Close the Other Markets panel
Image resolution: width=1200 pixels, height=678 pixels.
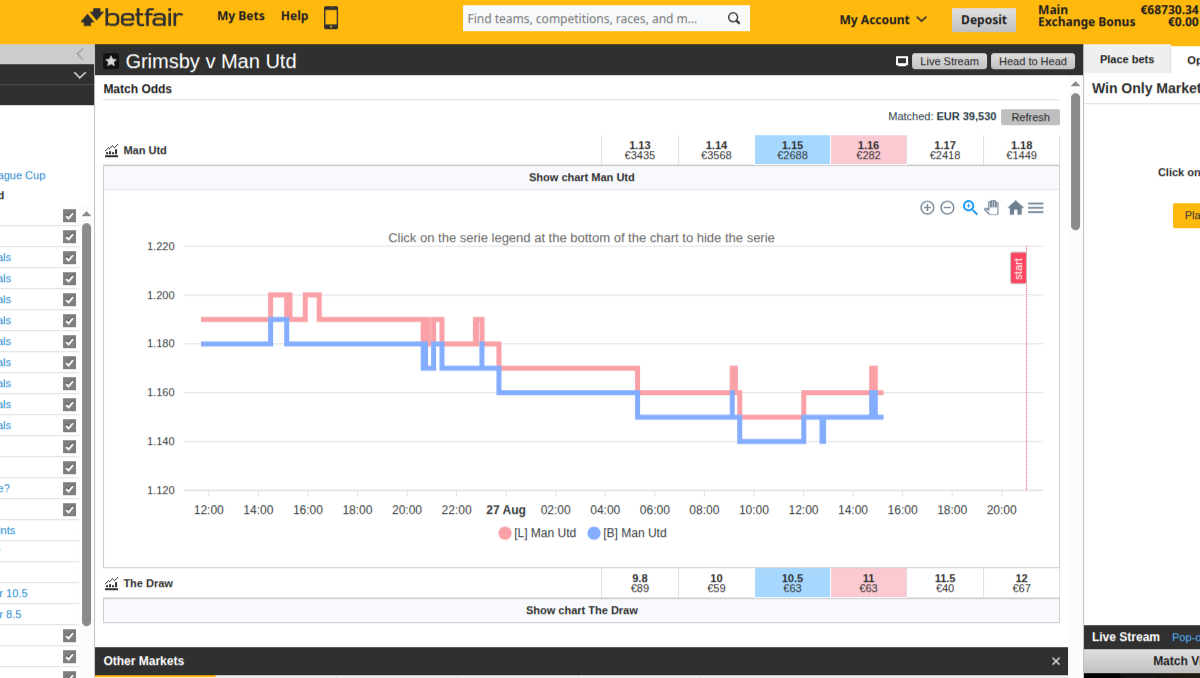[x=1056, y=661]
